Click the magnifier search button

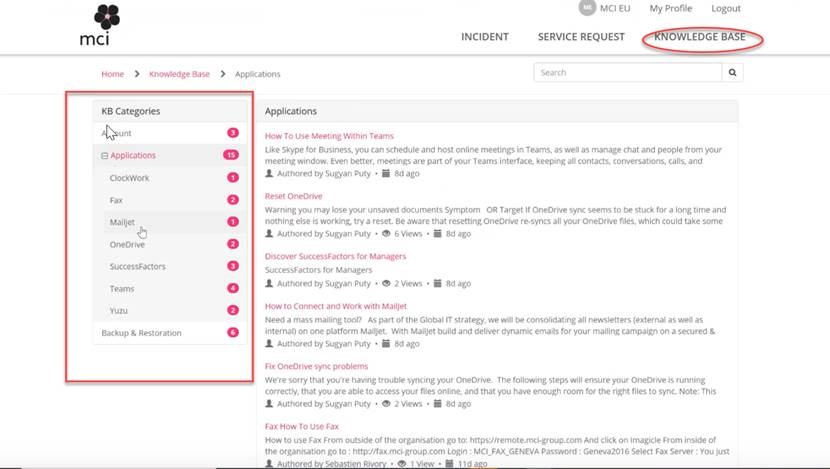[x=732, y=73]
